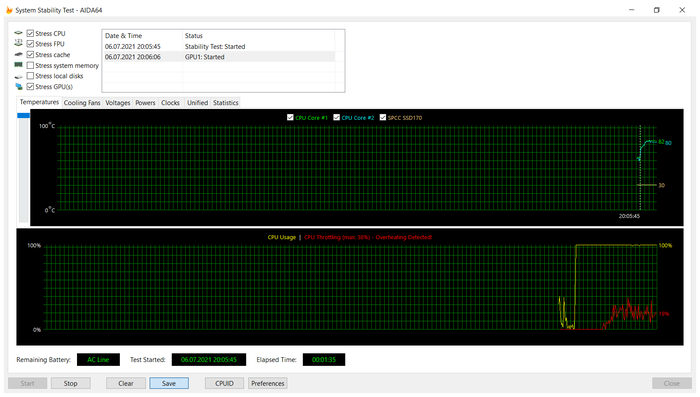Minimize the System Stability Test window
Viewport: 700px width, 397px height.
(x=632, y=10)
